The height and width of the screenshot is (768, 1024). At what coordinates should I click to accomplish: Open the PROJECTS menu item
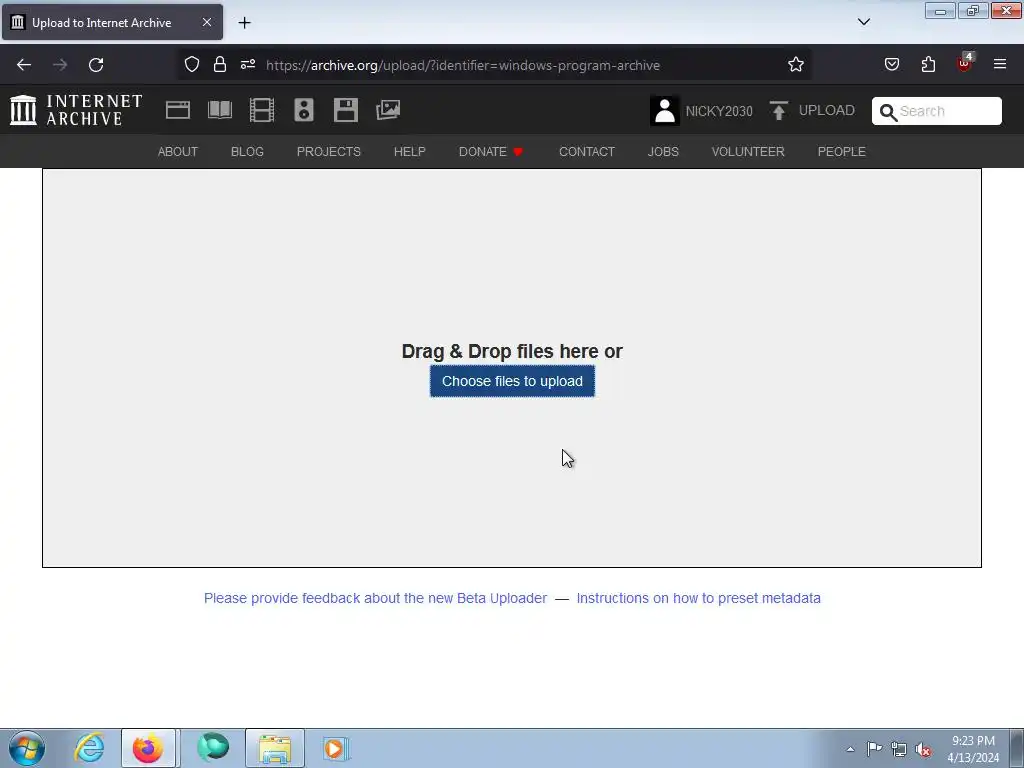[x=328, y=152]
